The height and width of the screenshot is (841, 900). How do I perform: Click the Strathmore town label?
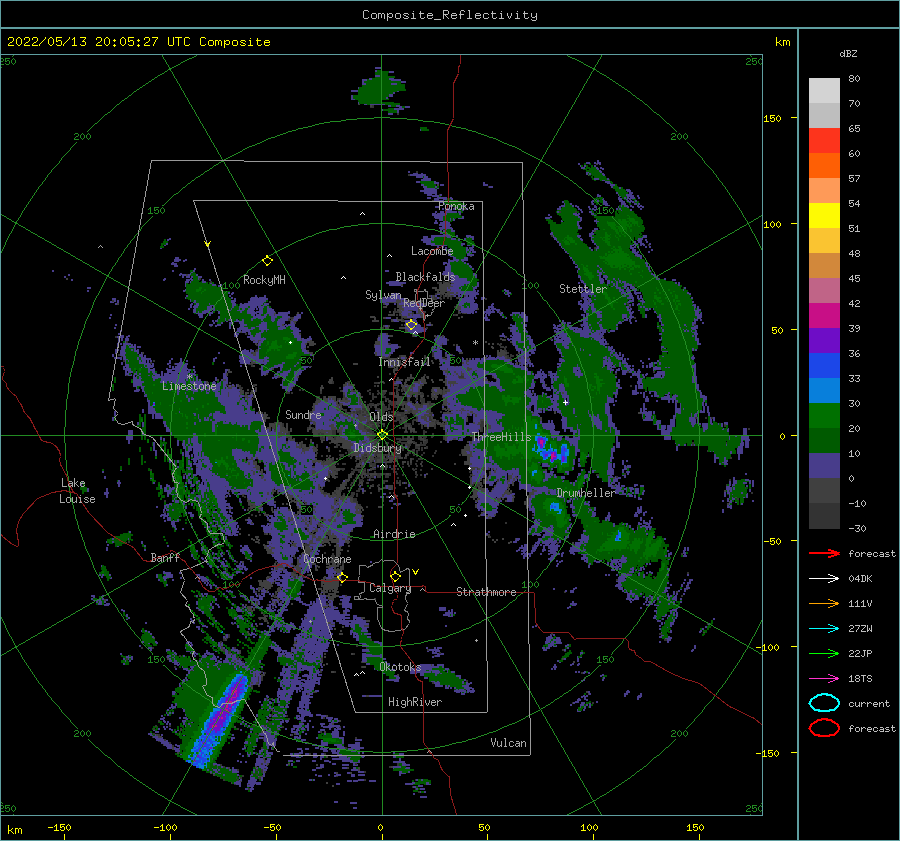point(486,592)
